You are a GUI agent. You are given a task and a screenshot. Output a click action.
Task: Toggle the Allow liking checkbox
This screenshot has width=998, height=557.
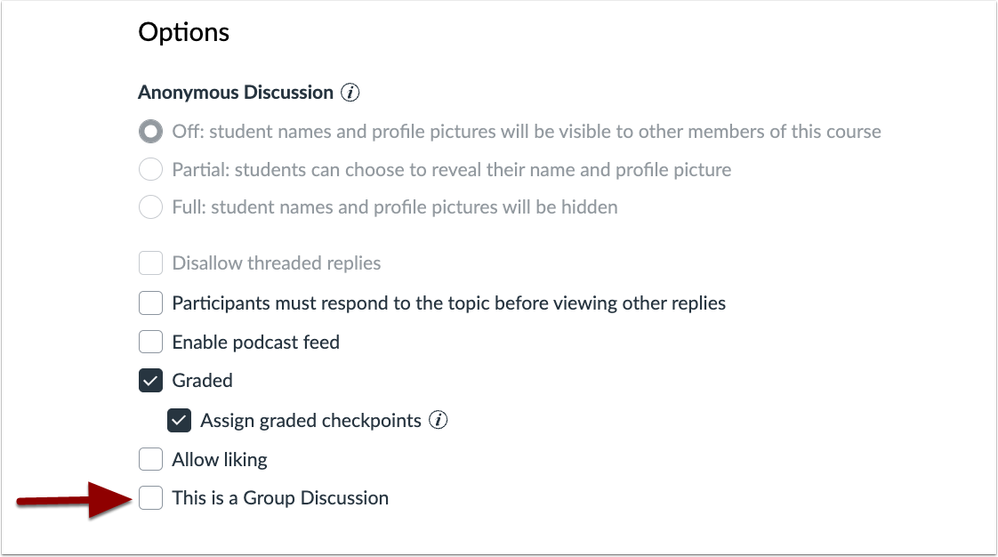click(151, 459)
